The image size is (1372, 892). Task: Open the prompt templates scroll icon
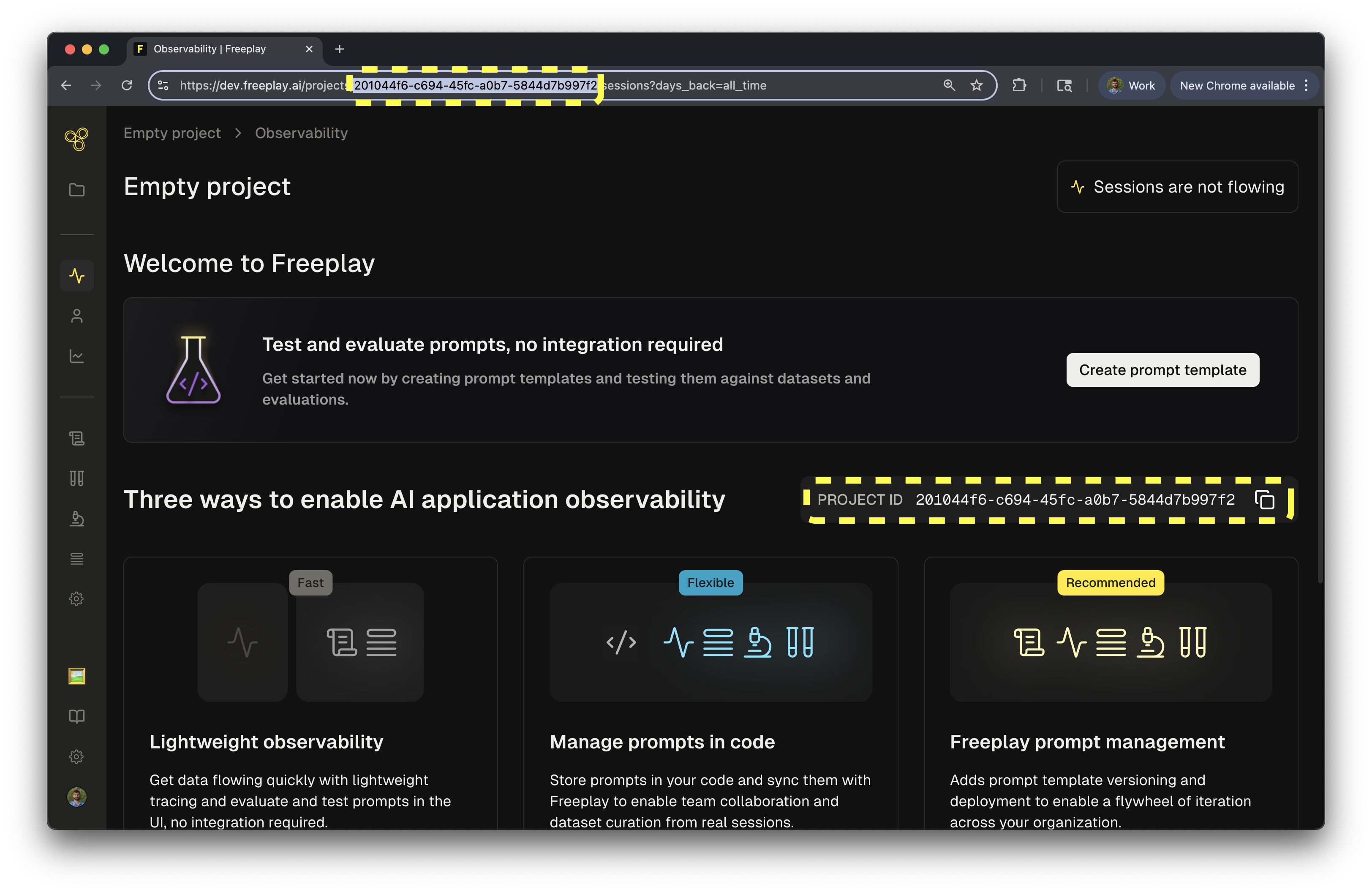coord(77,438)
